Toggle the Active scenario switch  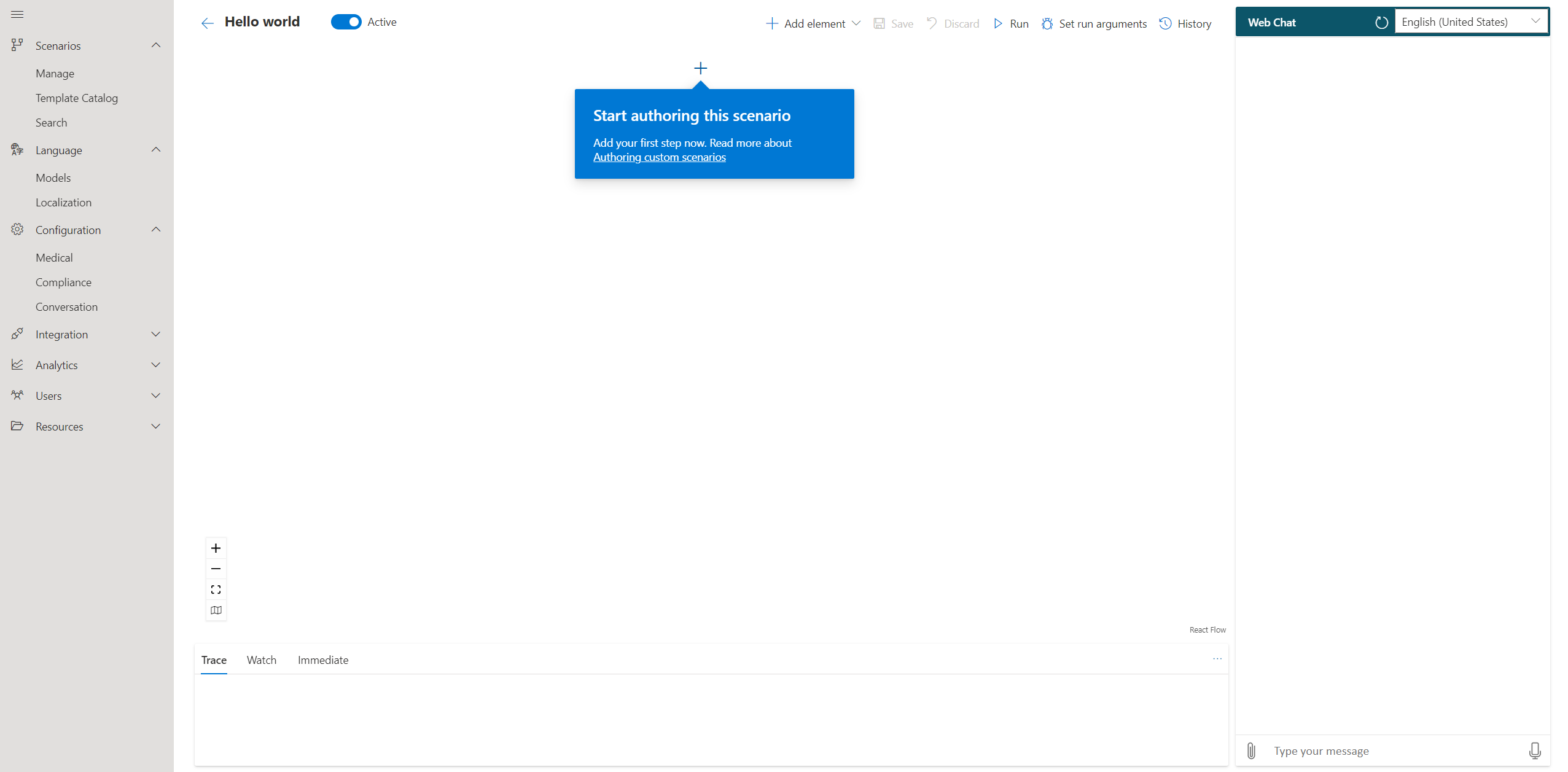348,21
